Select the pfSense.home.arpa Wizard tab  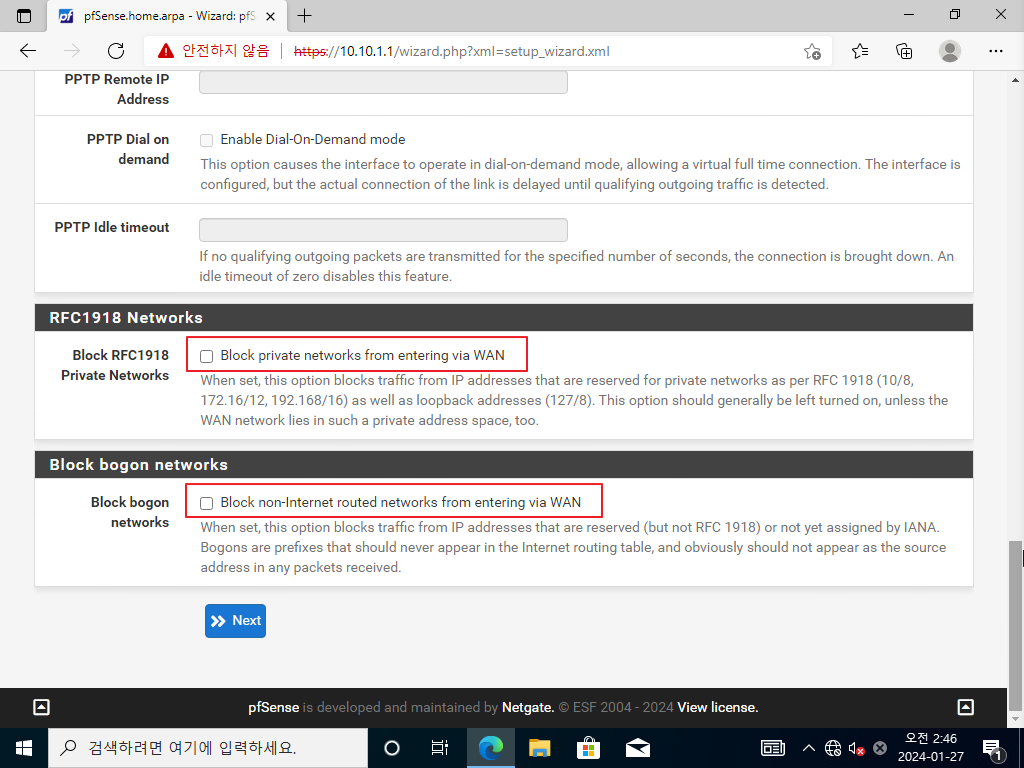(x=167, y=16)
